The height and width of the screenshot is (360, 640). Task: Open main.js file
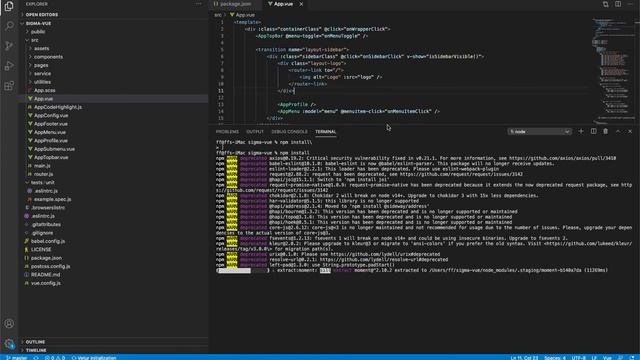[x=42, y=166]
